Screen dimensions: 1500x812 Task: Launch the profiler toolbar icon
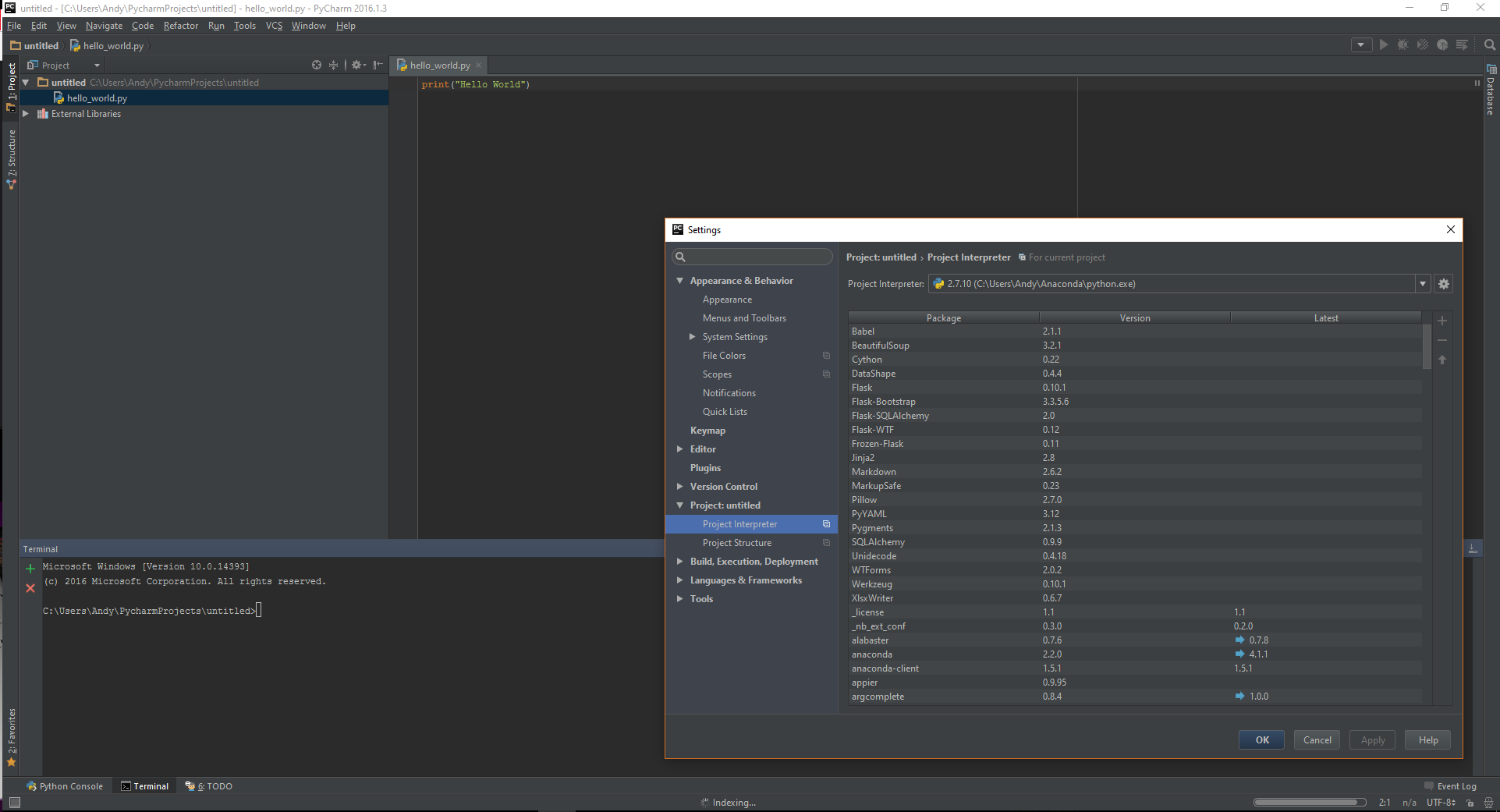pyautogui.click(x=1442, y=45)
